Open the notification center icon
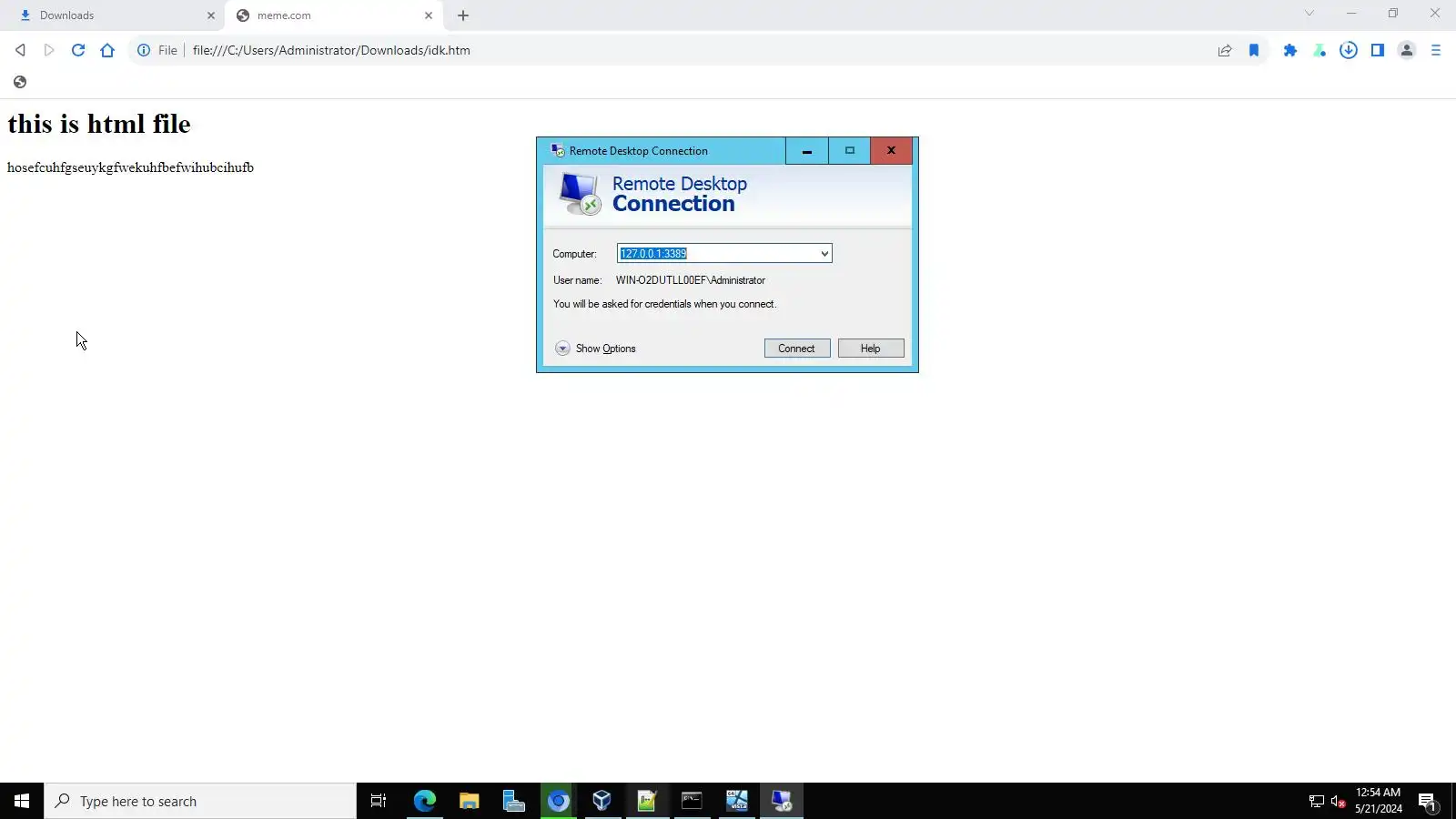 [1428, 801]
